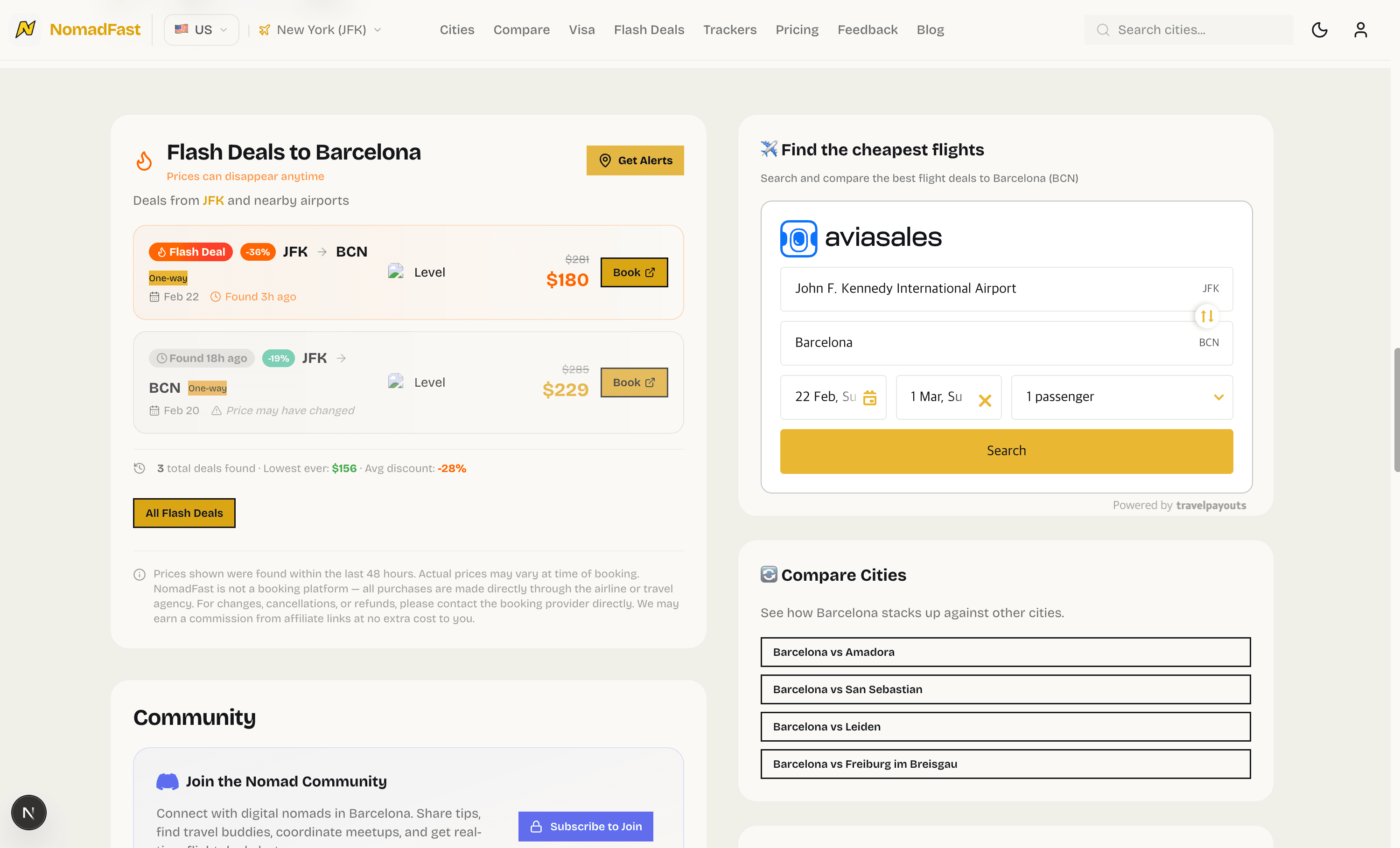The height and width of the screenshot is (848, 1400).
Task: Swap origin and destination airports
Action: point(1207,316)
